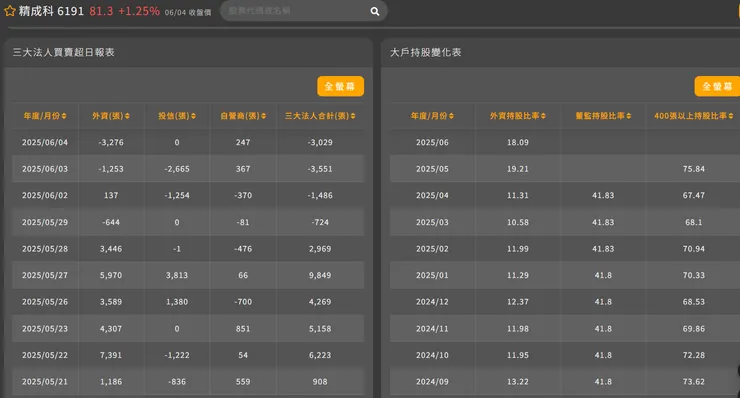Click 投信 value 3,813

point(177,275)
